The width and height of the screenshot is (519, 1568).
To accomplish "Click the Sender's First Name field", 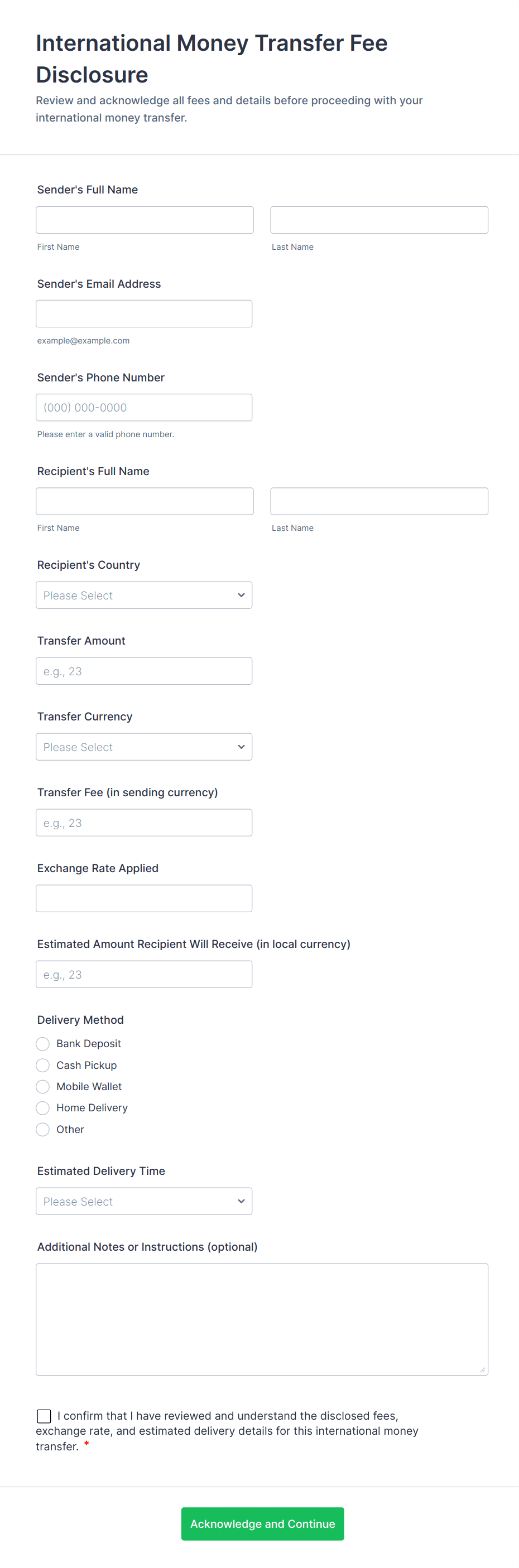I will (145, 220).
